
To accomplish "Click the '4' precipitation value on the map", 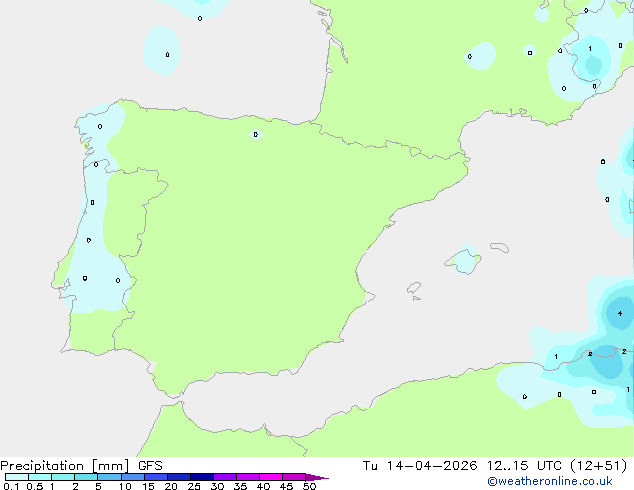I will 620,313.
